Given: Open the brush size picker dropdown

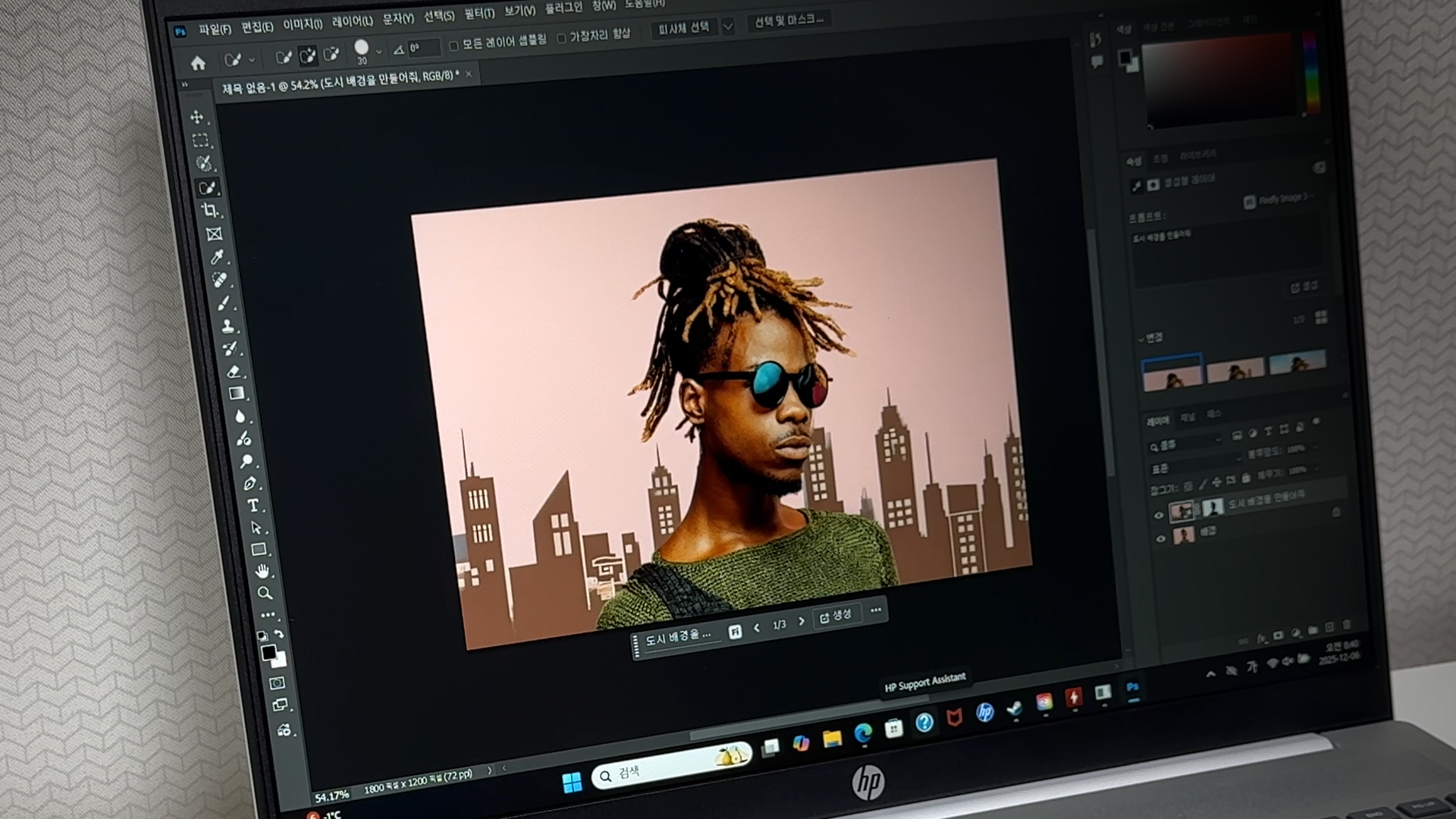Looking at the screenshot, I should [x=378, y=52].
